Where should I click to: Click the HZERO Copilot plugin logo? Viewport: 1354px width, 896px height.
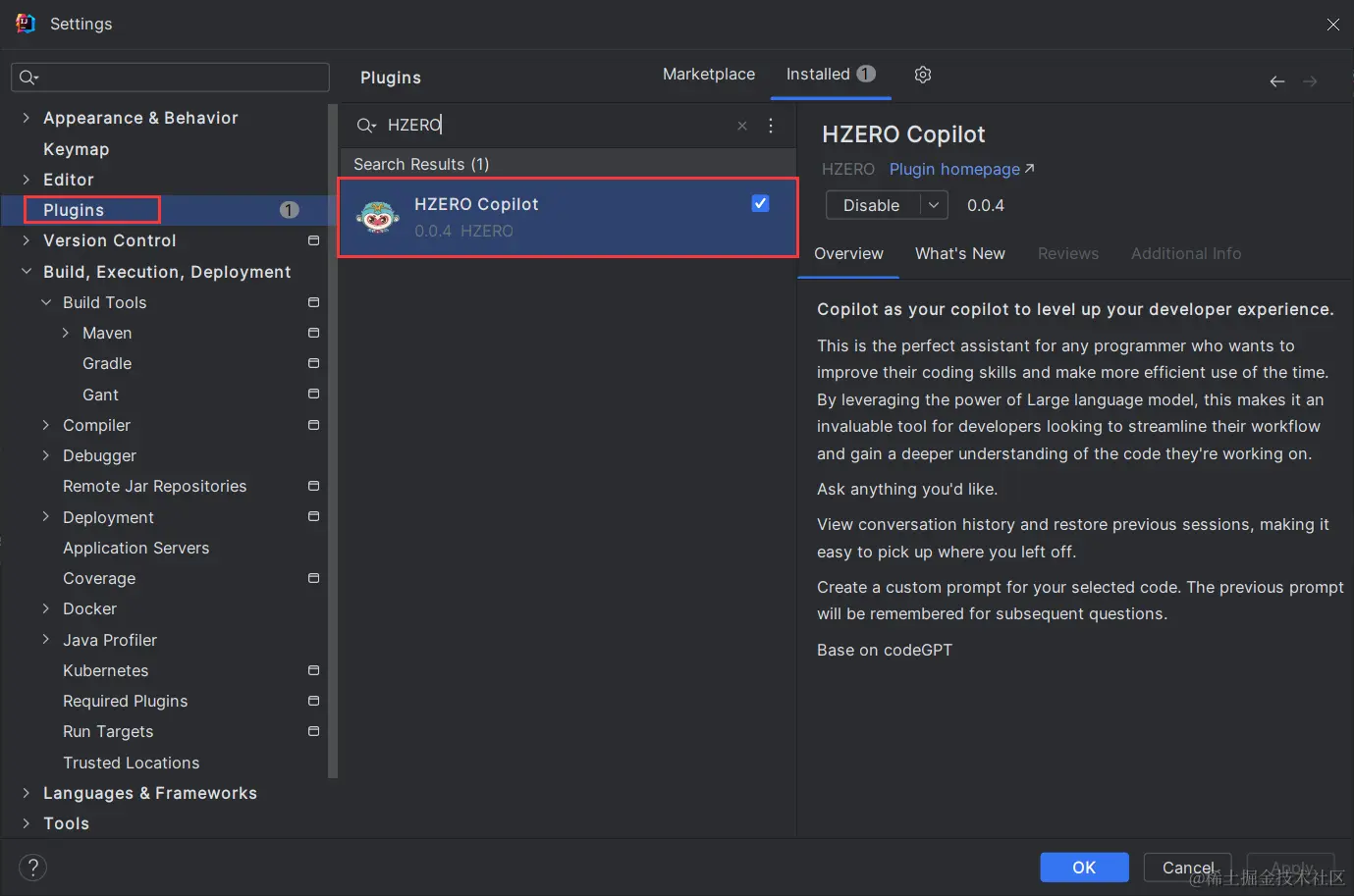tap(378, 216)
